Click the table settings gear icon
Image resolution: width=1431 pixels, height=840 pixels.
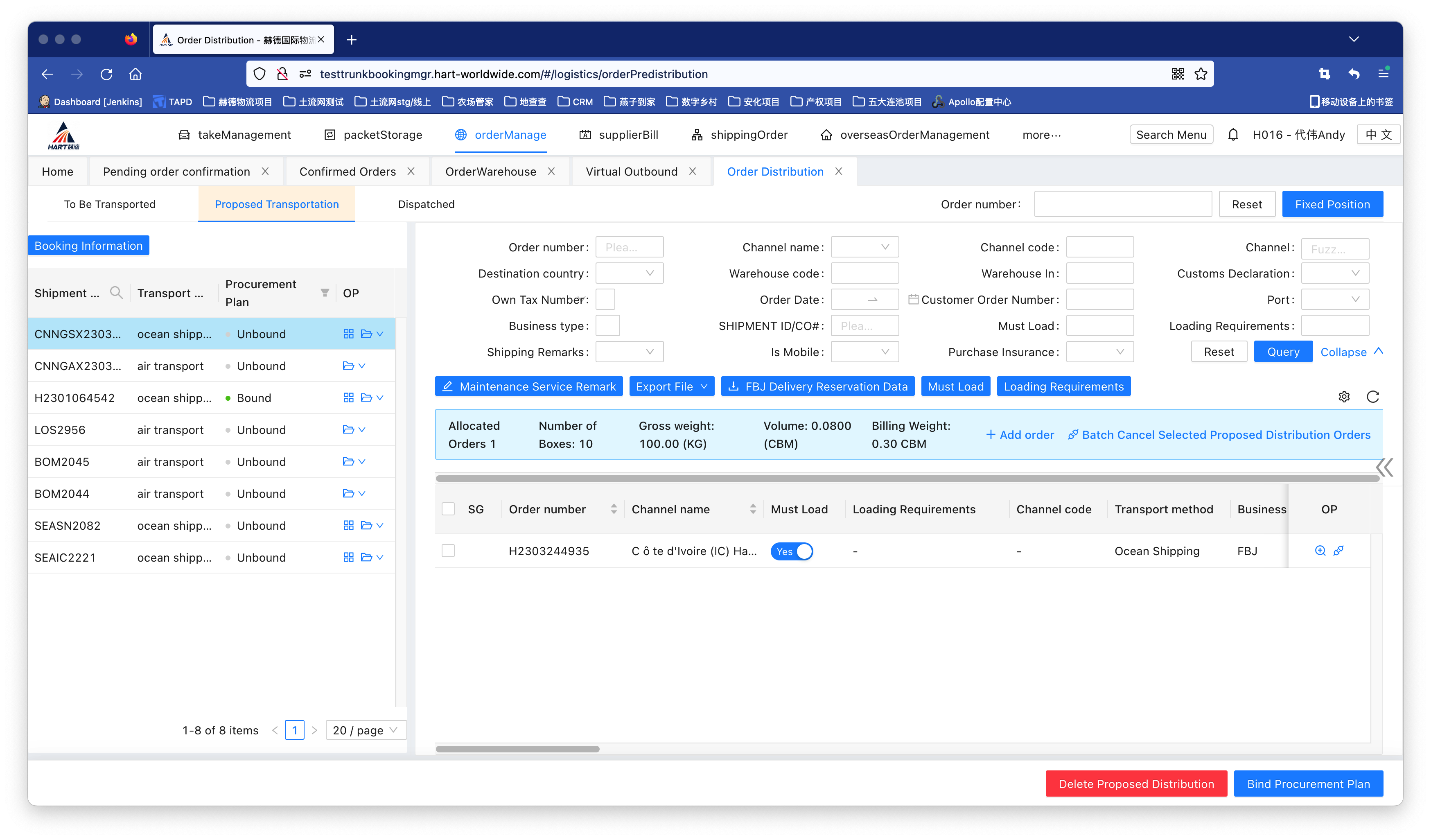click(x=1343, y=396)
